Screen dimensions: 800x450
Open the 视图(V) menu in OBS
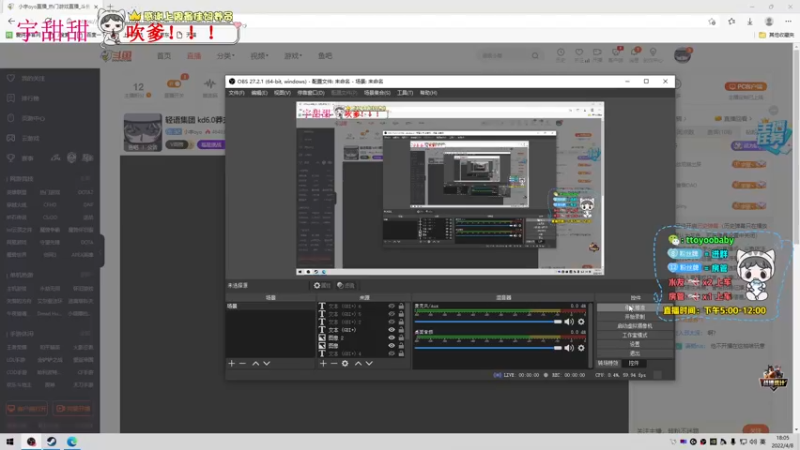(x=282, y=93)
